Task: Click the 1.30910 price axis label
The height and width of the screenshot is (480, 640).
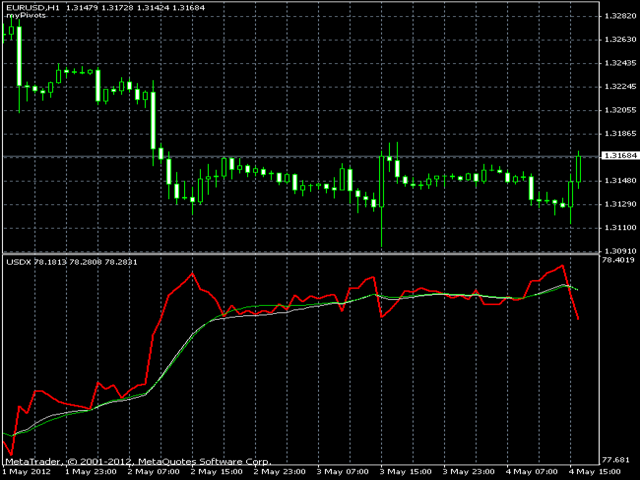Action: (620, 251)
